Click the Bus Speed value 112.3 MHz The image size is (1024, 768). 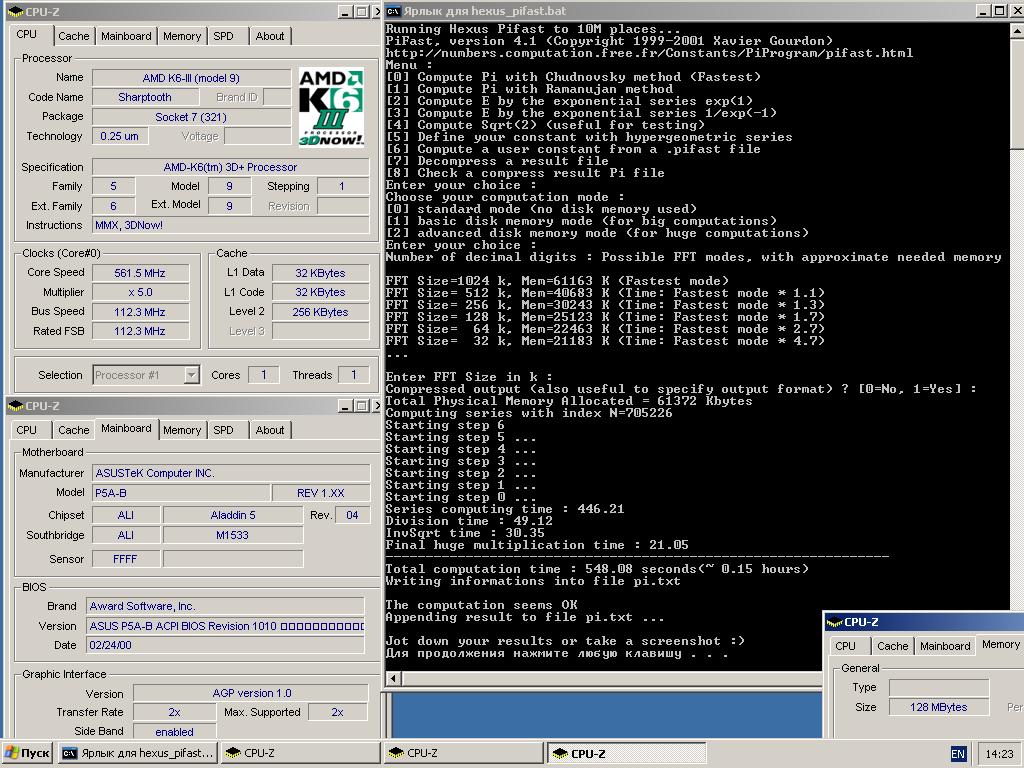pos(140,312)
